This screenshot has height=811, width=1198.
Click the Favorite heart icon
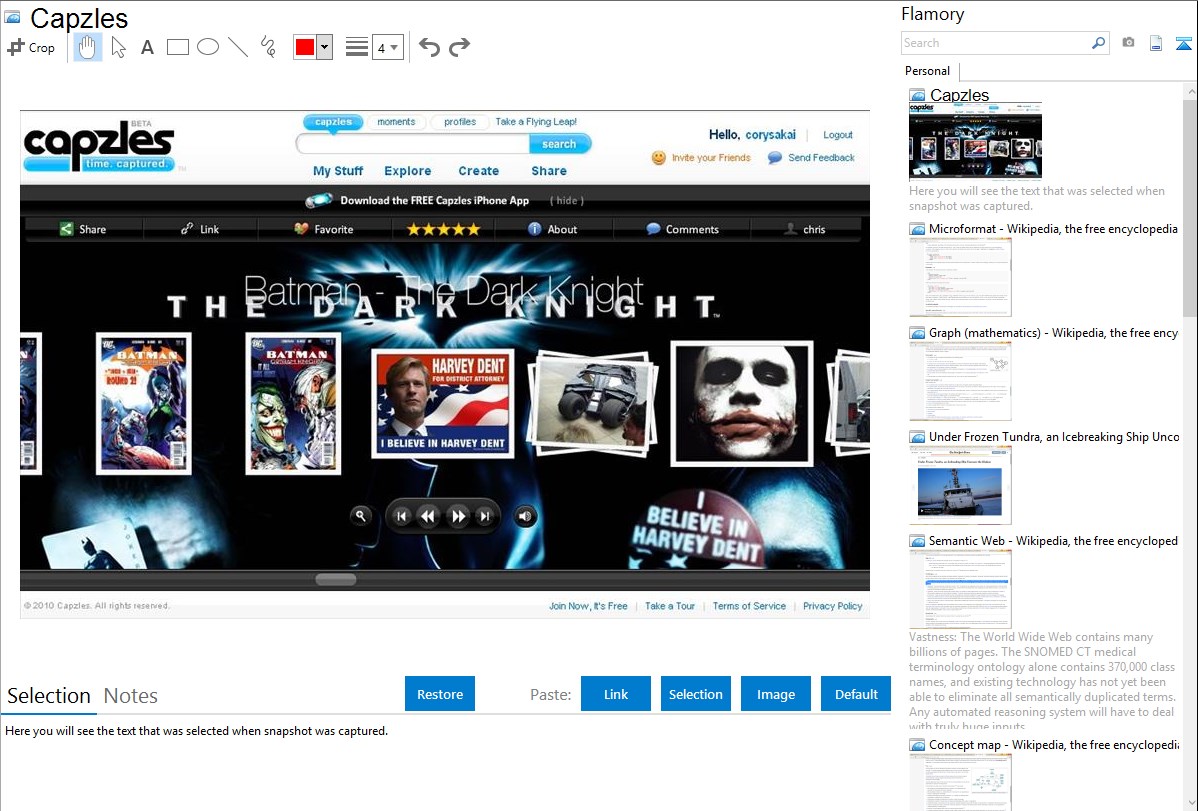click(301, 229)
